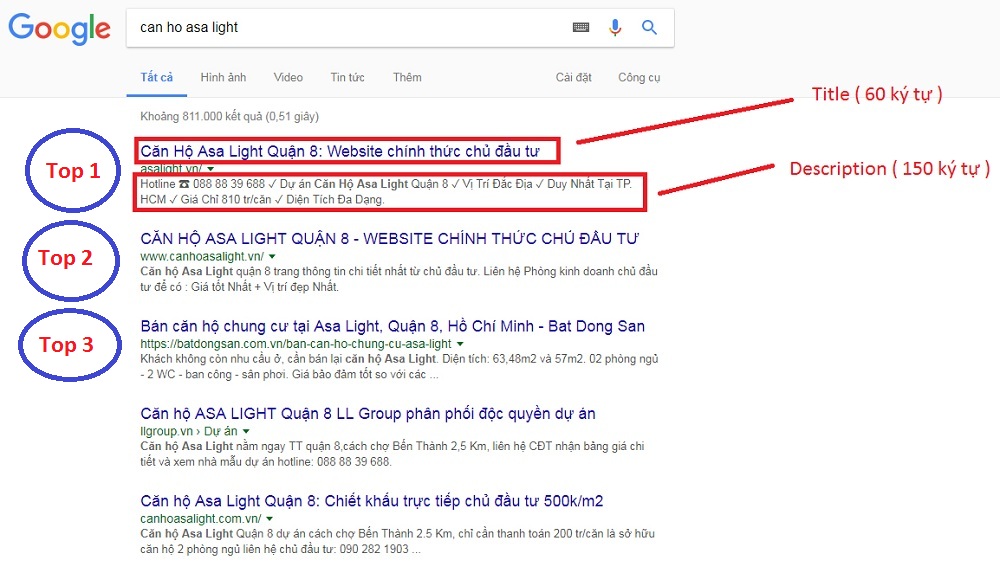Open LL Group phân phối độc quyền result
This screenshot has height=573, width=1000.
pyautogui.click(x=368, y=414)
